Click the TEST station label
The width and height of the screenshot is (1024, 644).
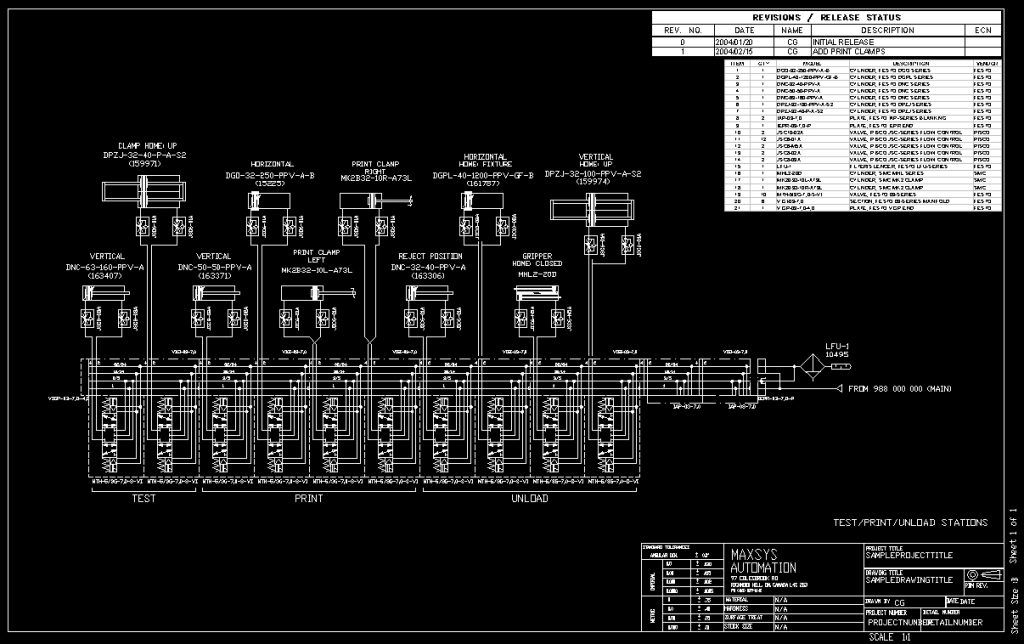(144, 498)
